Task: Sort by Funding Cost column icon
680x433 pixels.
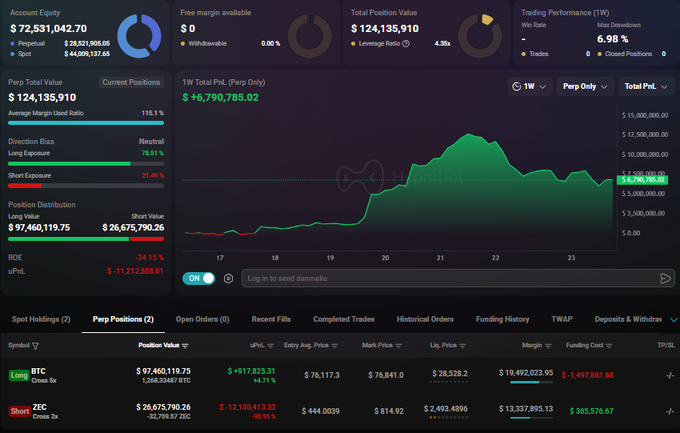Action: coord(609,346)
